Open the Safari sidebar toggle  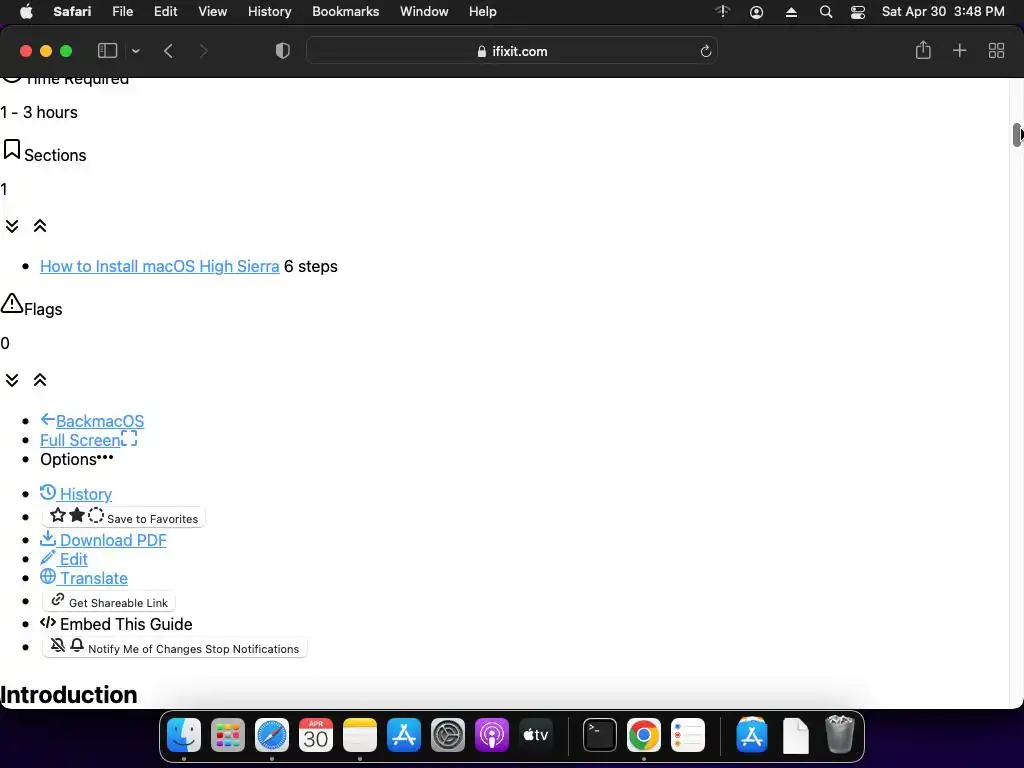(107, 51)
